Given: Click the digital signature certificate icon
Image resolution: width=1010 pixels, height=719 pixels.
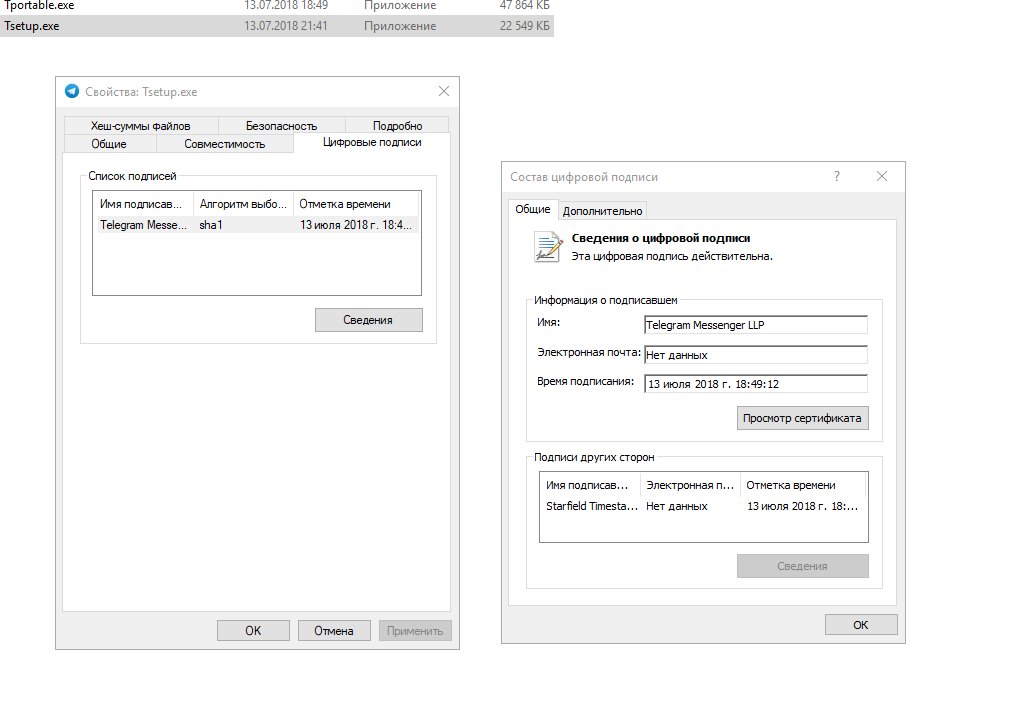Looking at the screenshot, I should [x=548, y=247].
